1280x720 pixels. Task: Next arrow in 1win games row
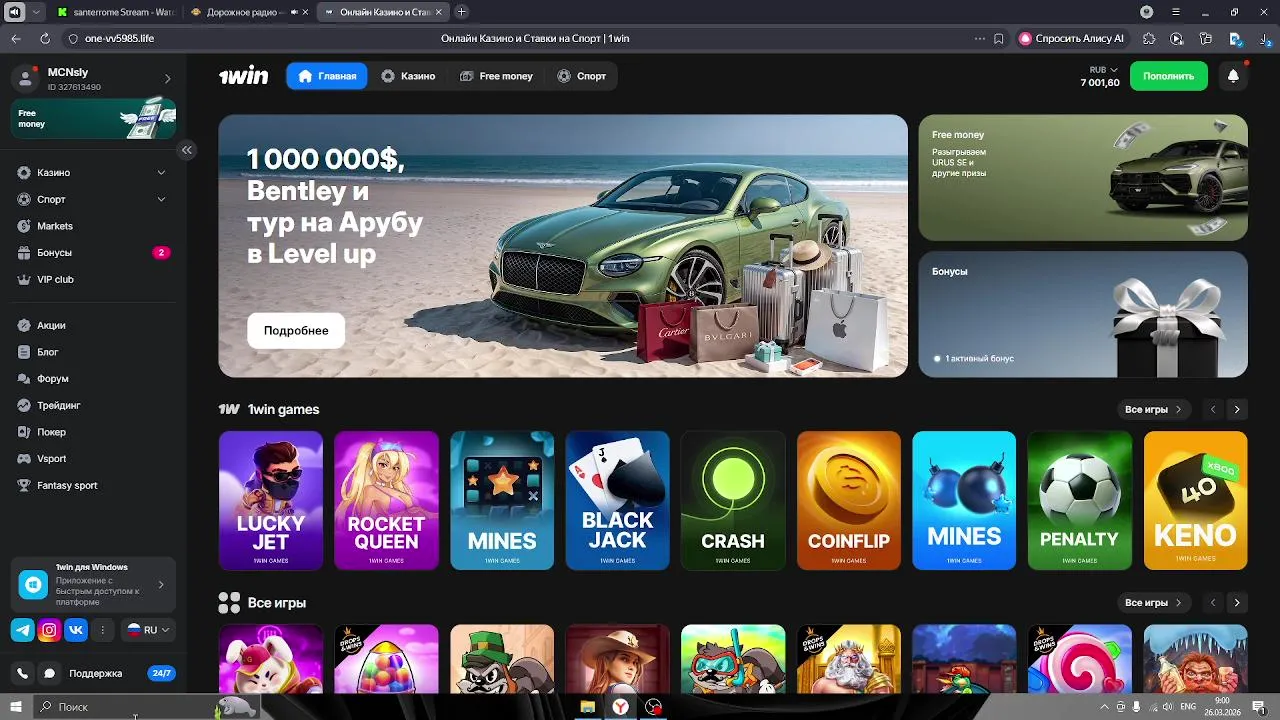(1237, 409)
